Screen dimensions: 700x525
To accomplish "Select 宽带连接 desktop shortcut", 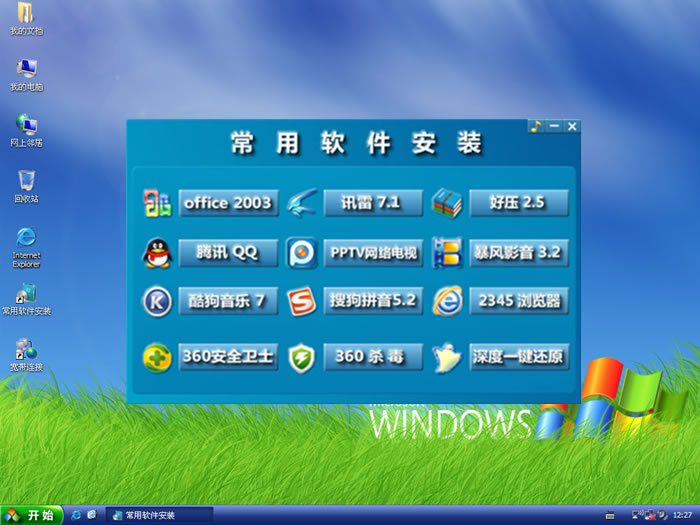I will click(x=26, y=355).
